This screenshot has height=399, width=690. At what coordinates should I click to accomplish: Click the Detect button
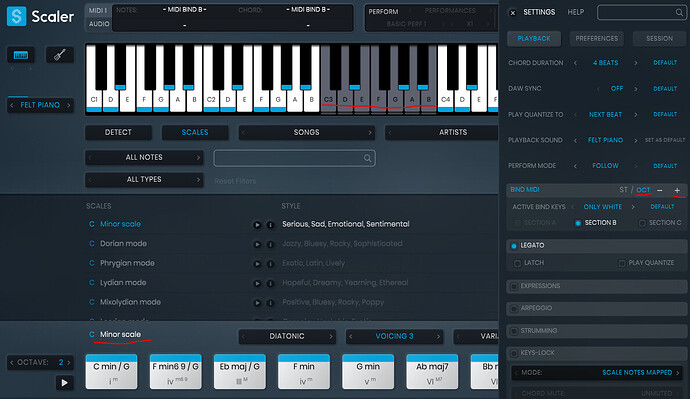click(118, 132)
